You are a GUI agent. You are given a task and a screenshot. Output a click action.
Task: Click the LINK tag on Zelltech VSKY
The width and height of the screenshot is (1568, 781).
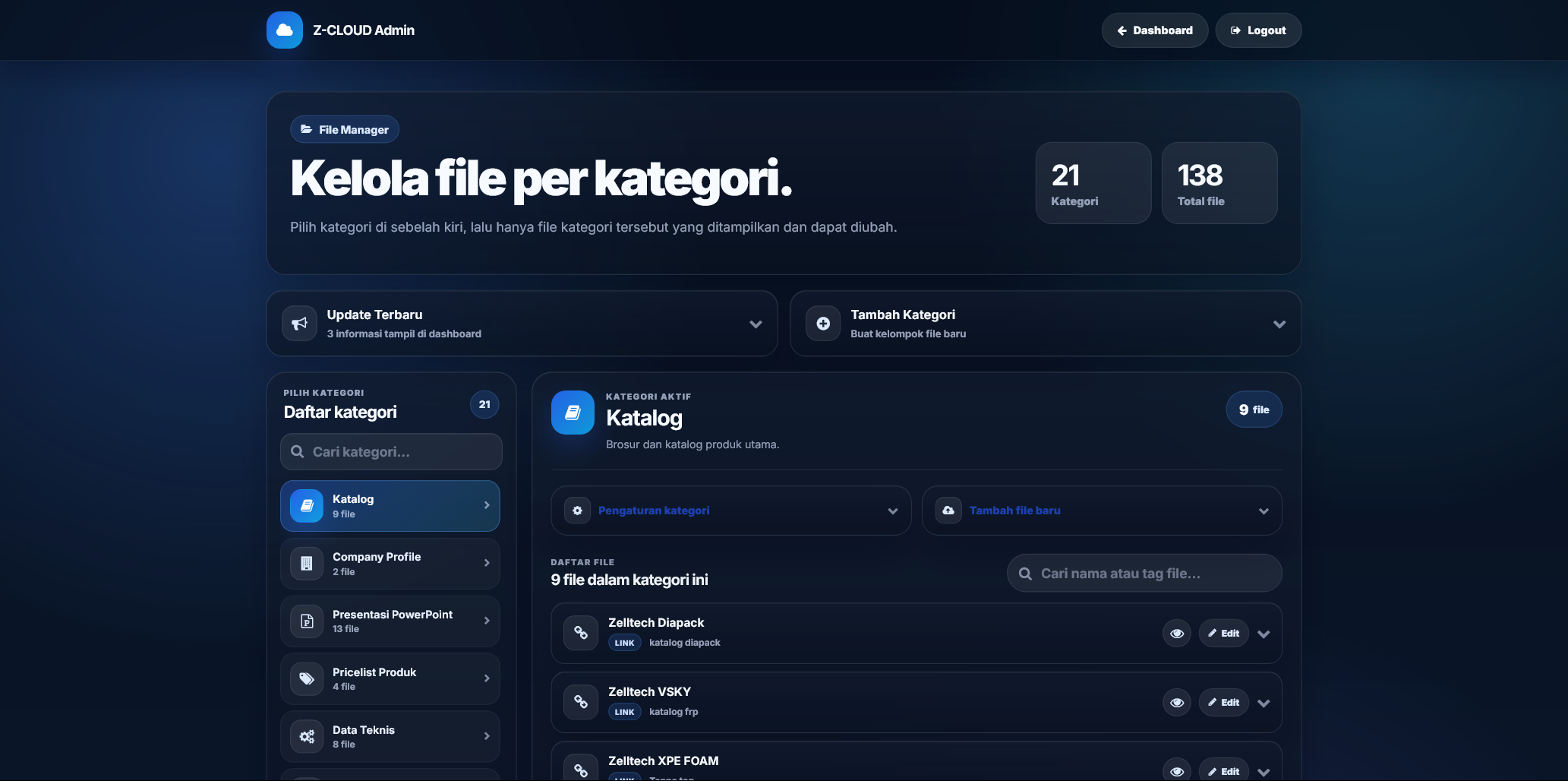pyautogui.click(x=624, y=712)
